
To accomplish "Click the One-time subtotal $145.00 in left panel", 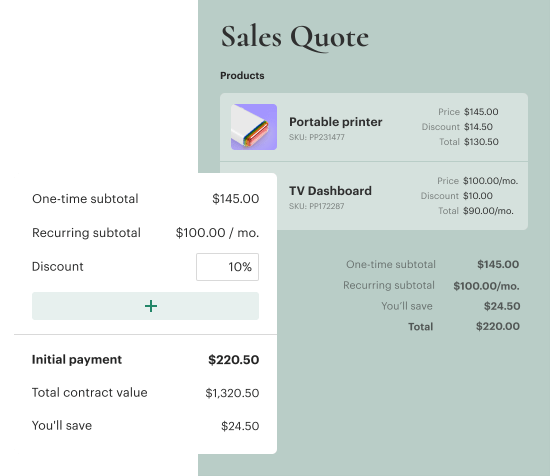I will pyautogui.click(x=236, y=199).
